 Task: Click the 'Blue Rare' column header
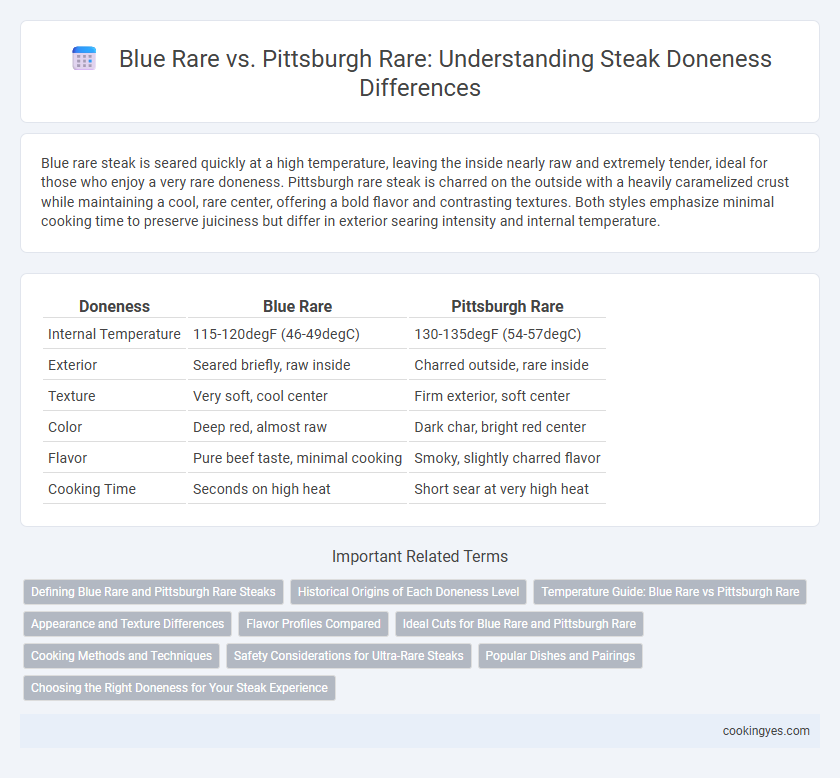pos(297,306)
